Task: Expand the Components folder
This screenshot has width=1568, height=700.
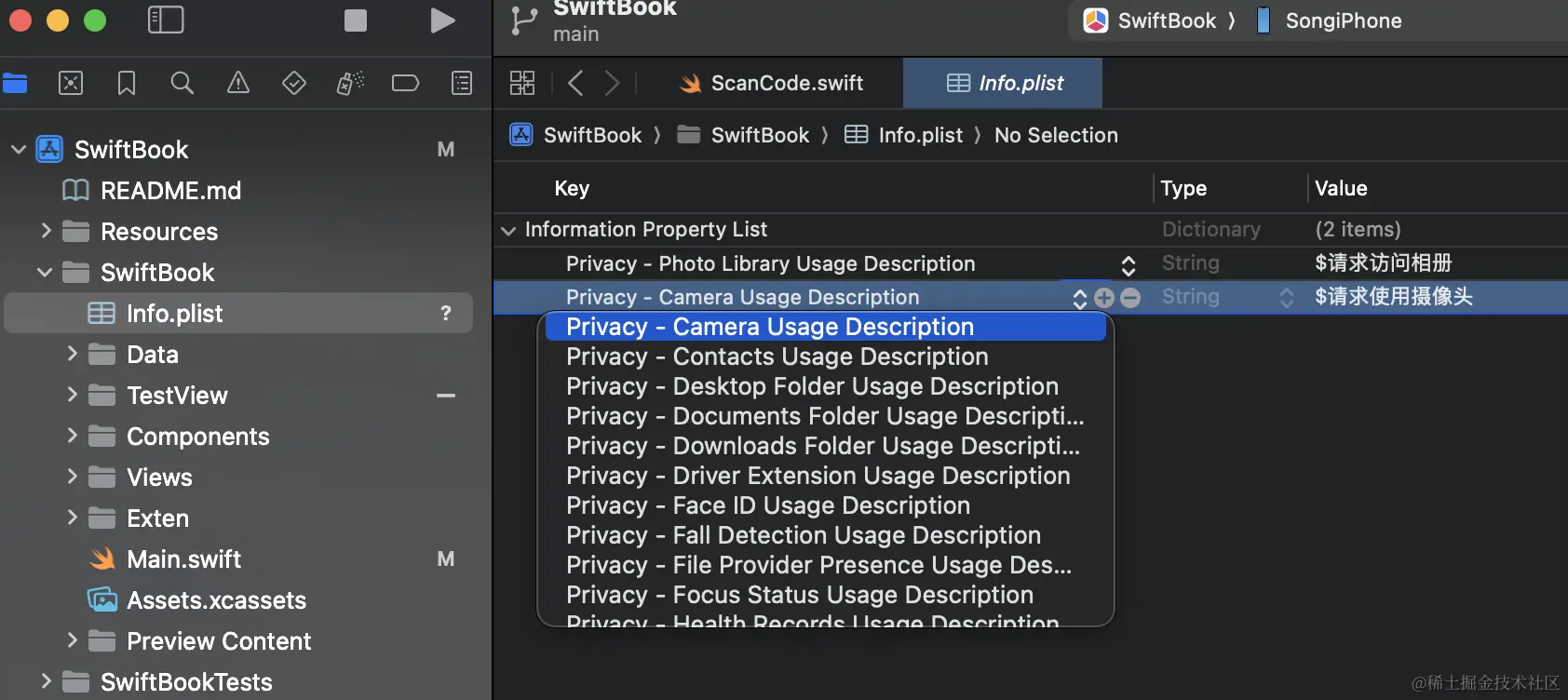Action: pyautogui.click(x=72, y=436)
